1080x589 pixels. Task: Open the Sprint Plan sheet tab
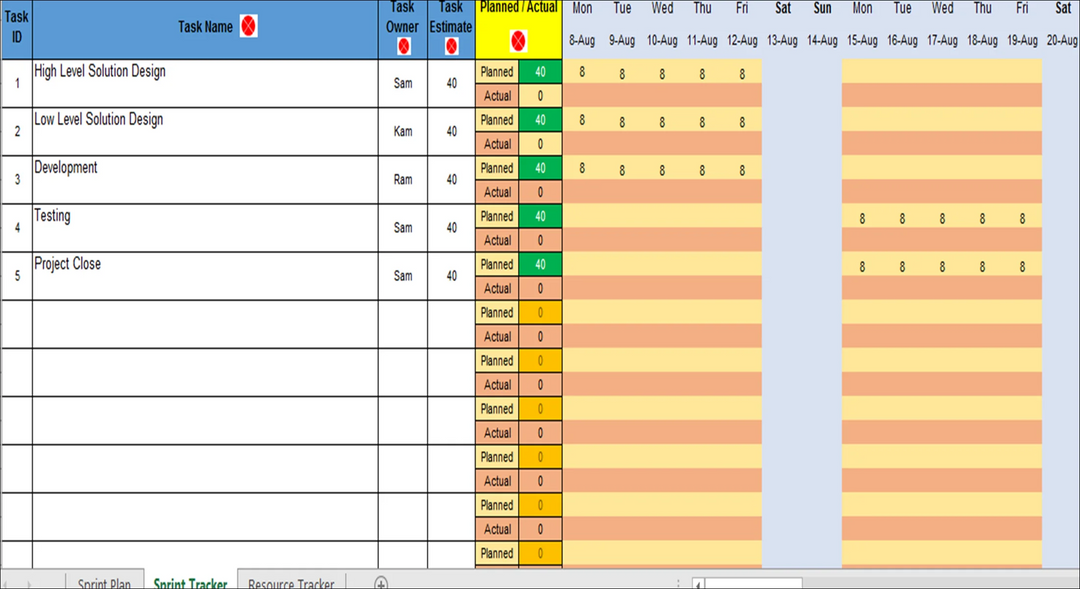pyautogui.click(x=104, y=583)
